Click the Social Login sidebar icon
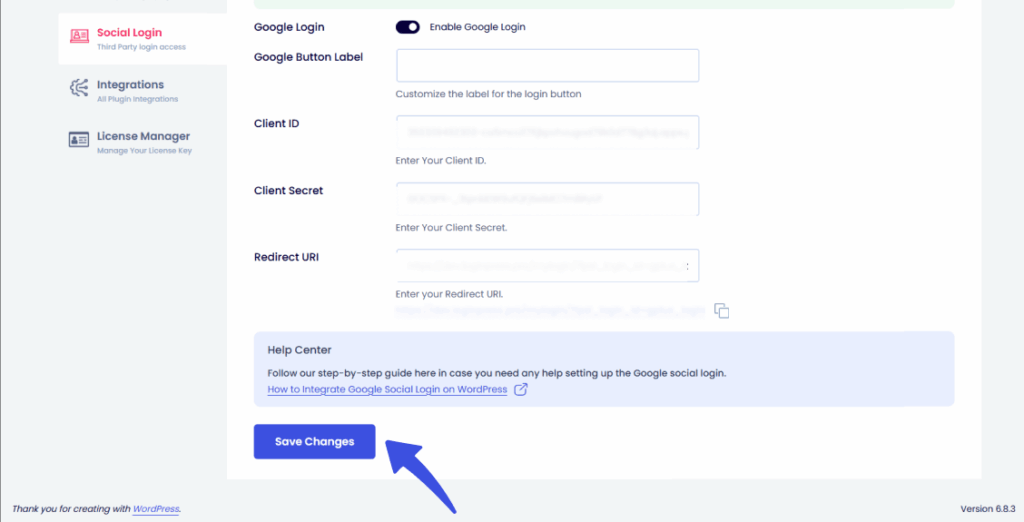The image size is (1024, 522). 79,37
